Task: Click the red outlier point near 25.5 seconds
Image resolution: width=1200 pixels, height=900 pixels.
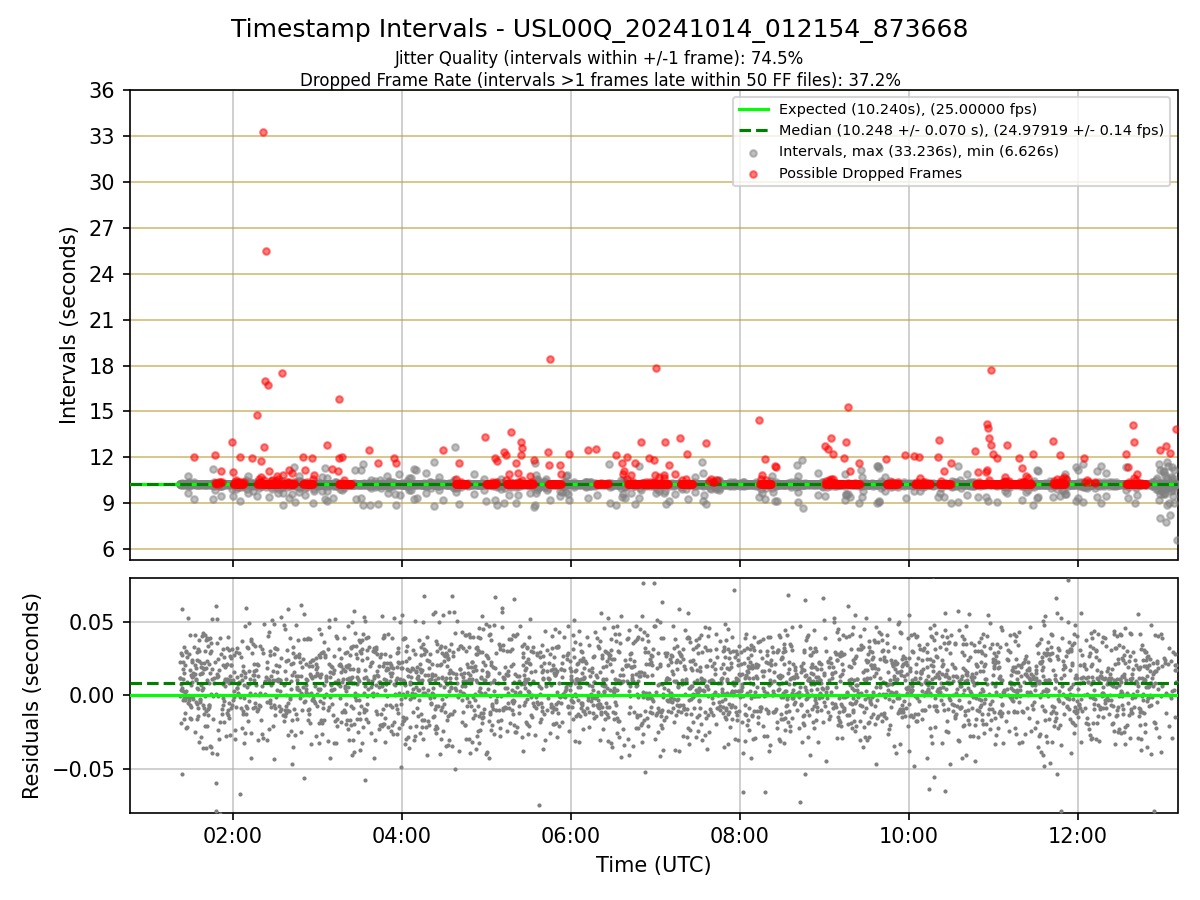Action: tap(266, 251)
